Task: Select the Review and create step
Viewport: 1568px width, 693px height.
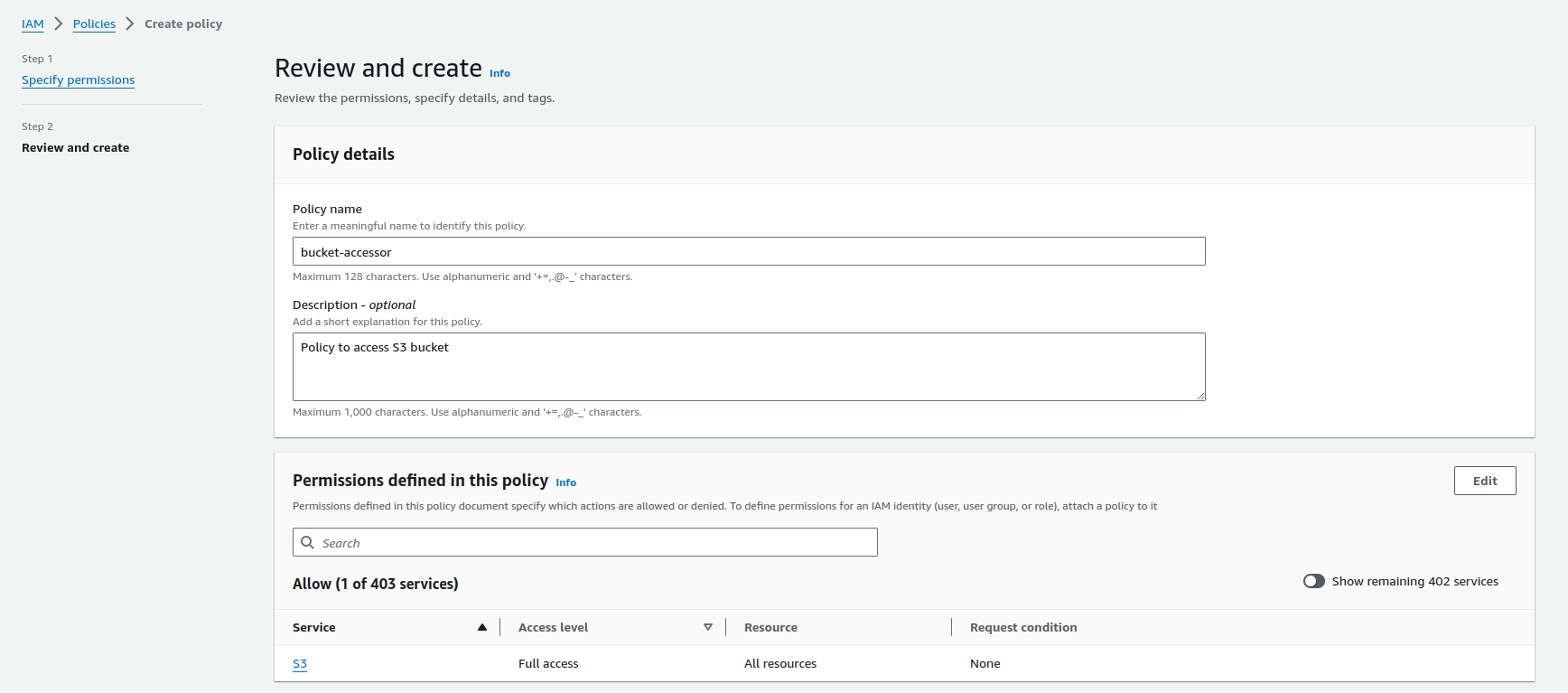Action: tap(75, 148)
